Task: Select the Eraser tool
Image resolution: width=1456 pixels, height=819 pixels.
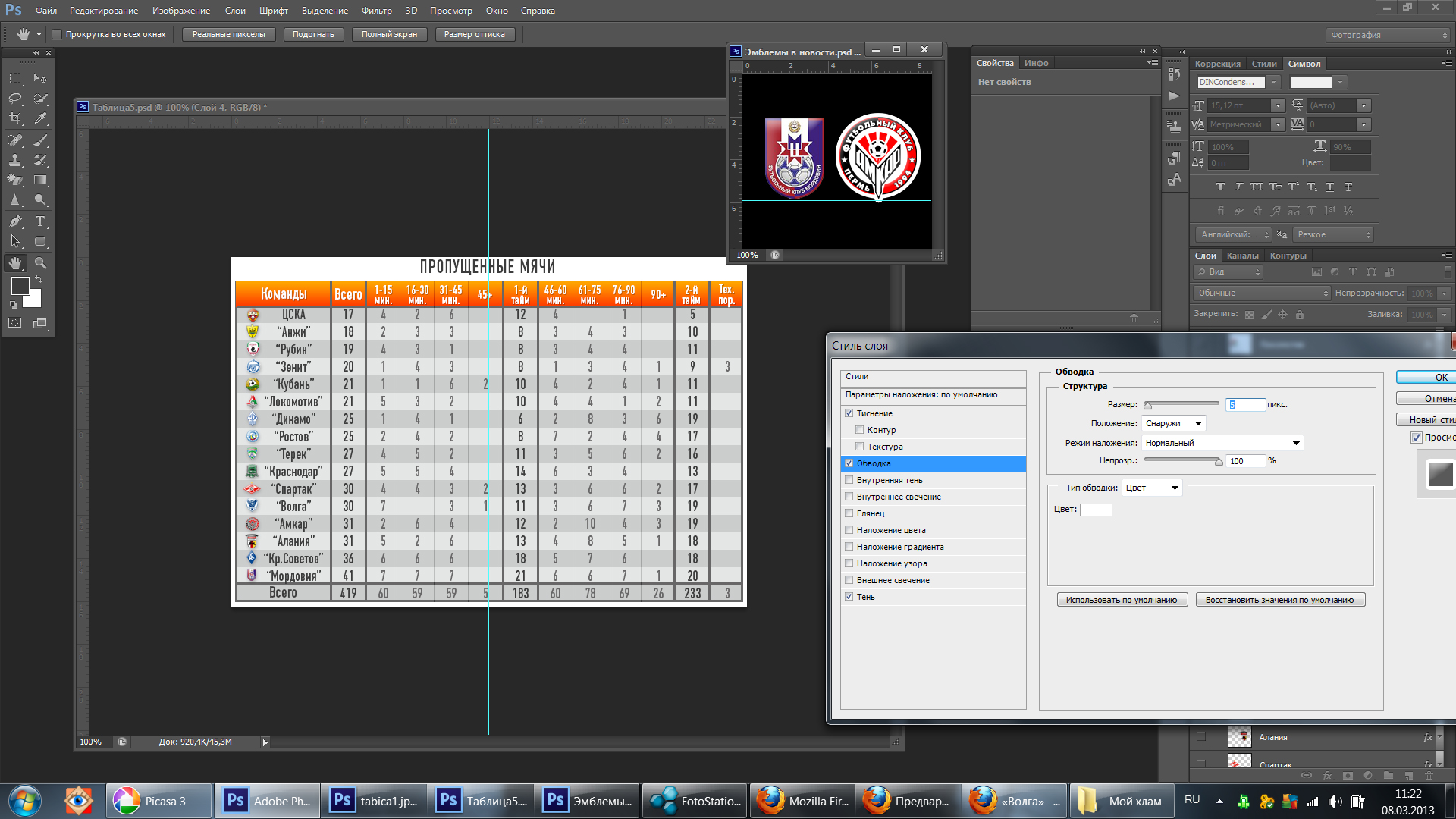Action: (x=15, y=180)
